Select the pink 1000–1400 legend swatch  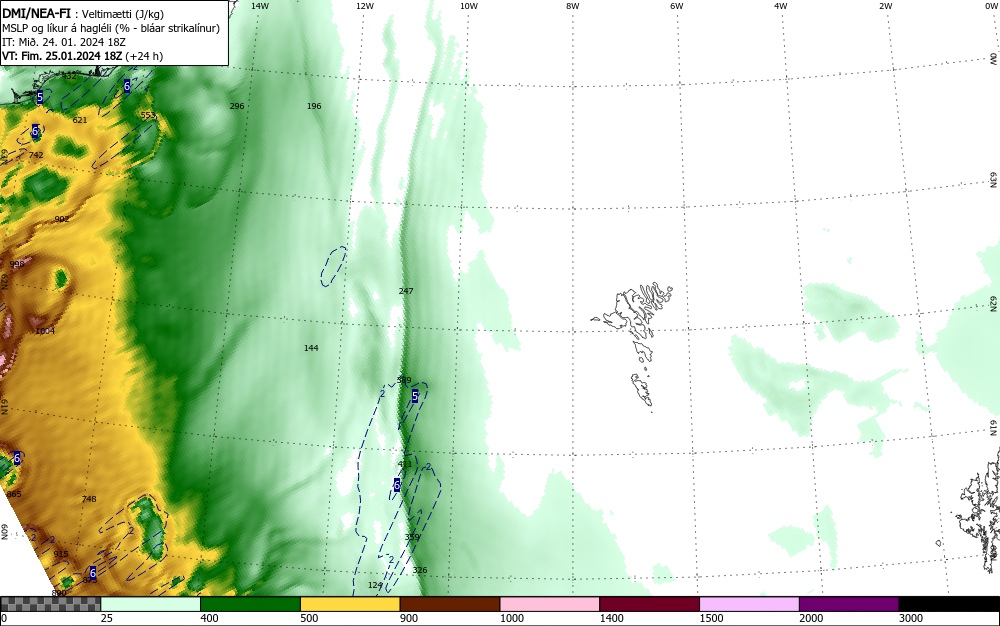click(550, 604)
